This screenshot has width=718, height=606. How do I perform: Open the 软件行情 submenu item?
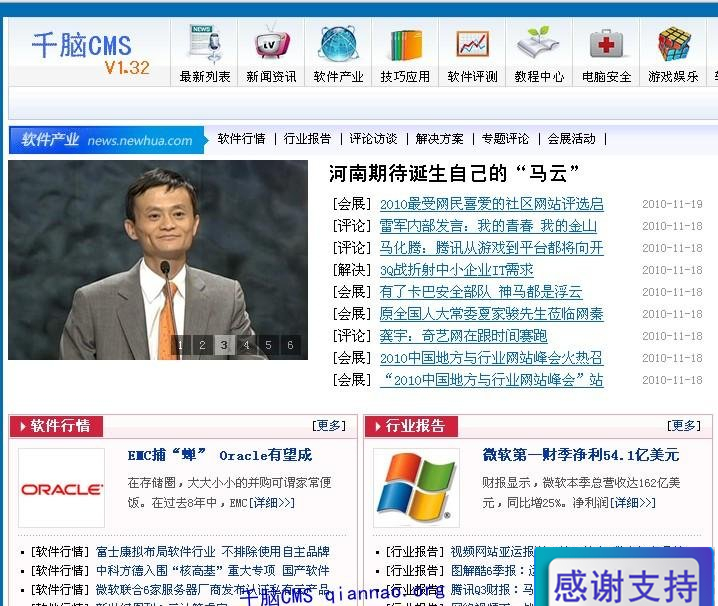241,139
